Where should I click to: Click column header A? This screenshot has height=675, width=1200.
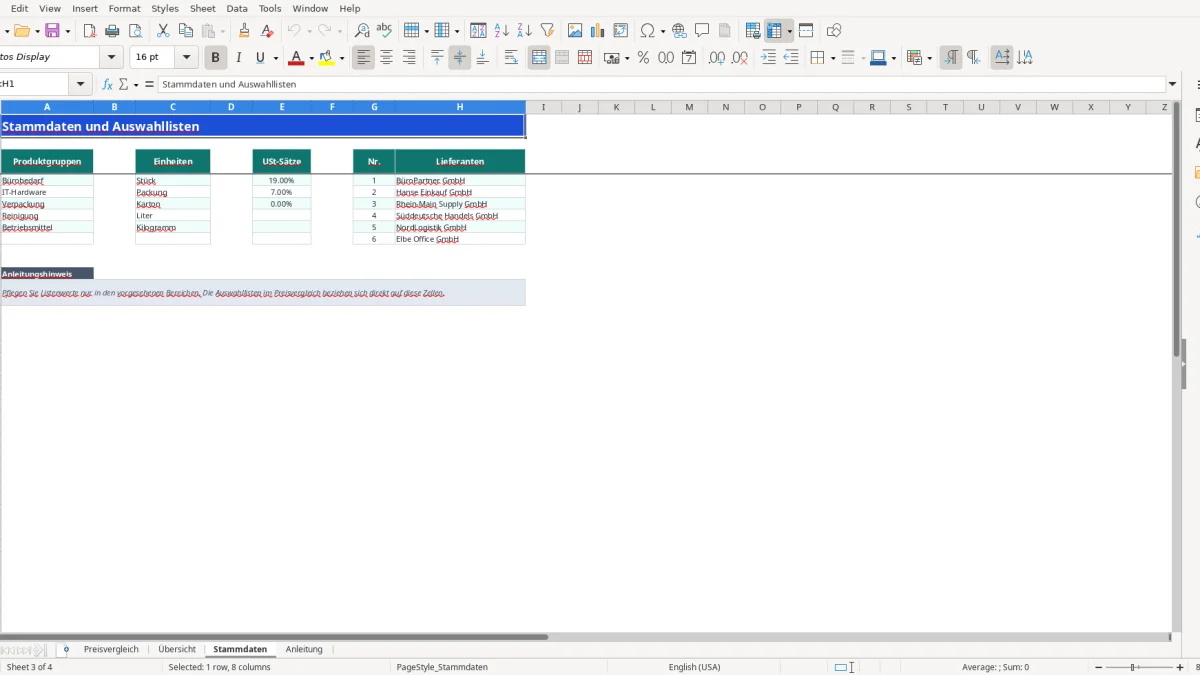click(x=47, y=107)
